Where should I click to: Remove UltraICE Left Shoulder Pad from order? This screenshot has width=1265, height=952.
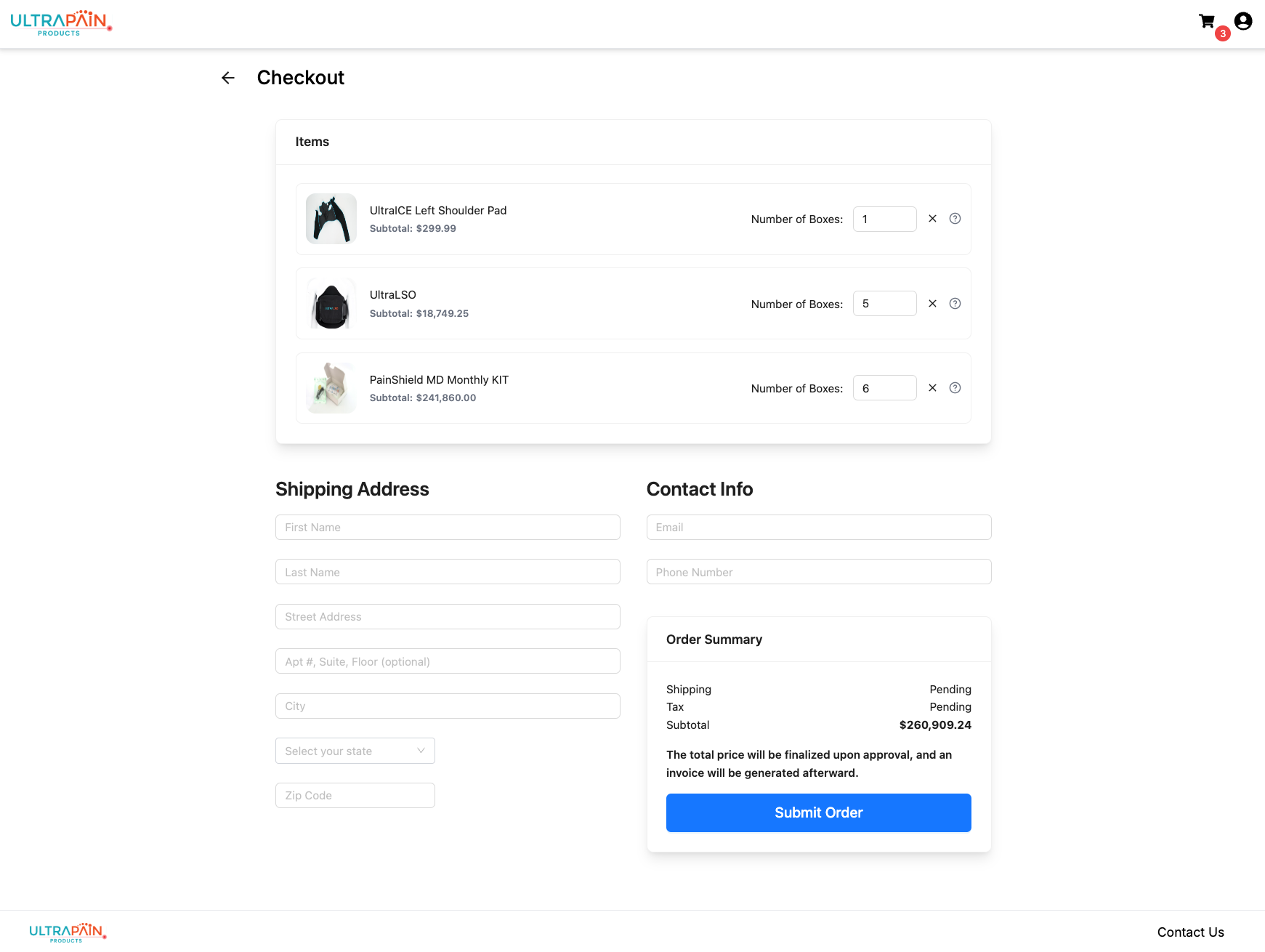(932, 219)
